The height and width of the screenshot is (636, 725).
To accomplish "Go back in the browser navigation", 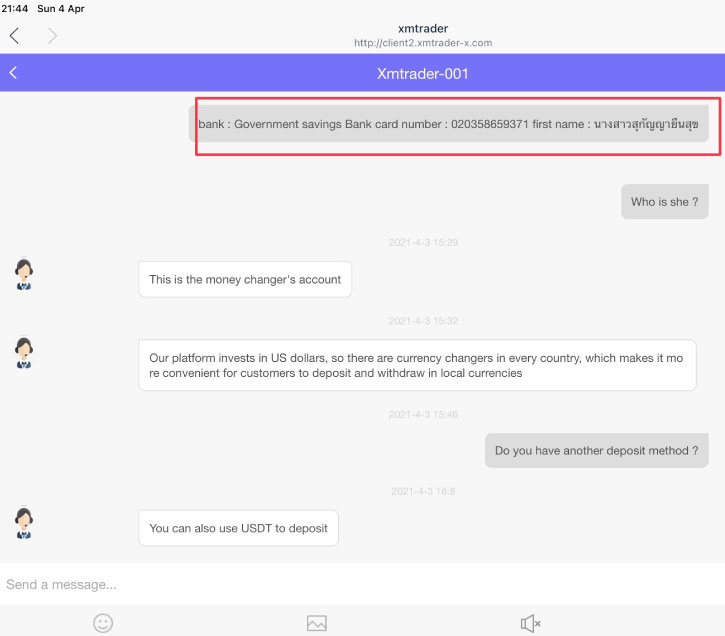I will click(x=14, y=36).
